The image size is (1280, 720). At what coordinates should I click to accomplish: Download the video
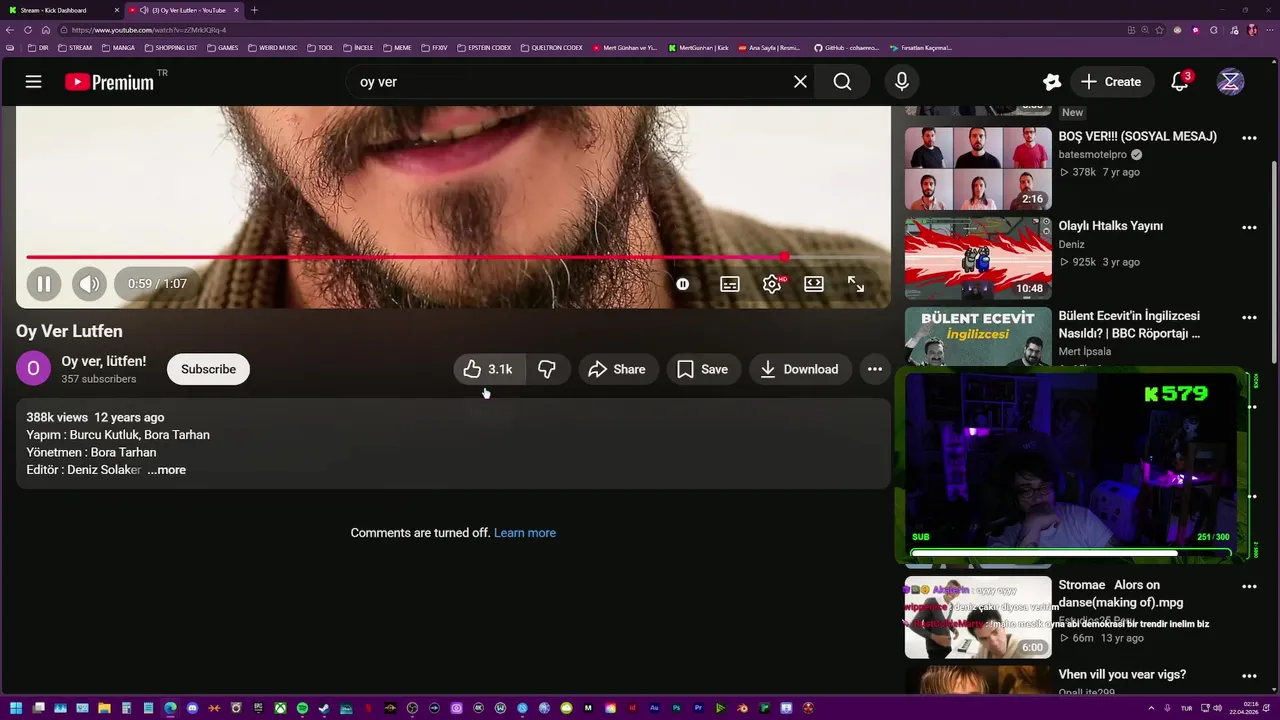click(x=799, y=369)
